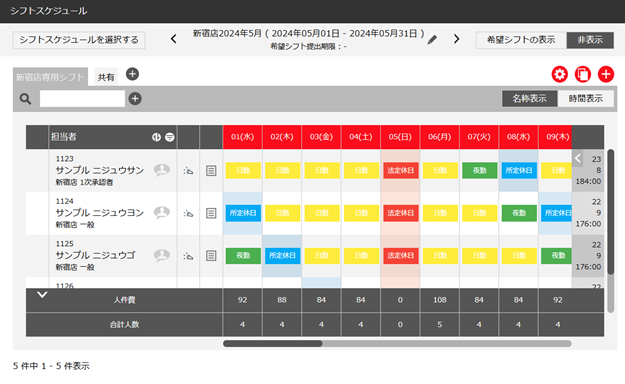This screenshot has width=625, height=384.
Task: Click the weather icon in row 1125
Action: pyautogui.click(x=188, y=256)
